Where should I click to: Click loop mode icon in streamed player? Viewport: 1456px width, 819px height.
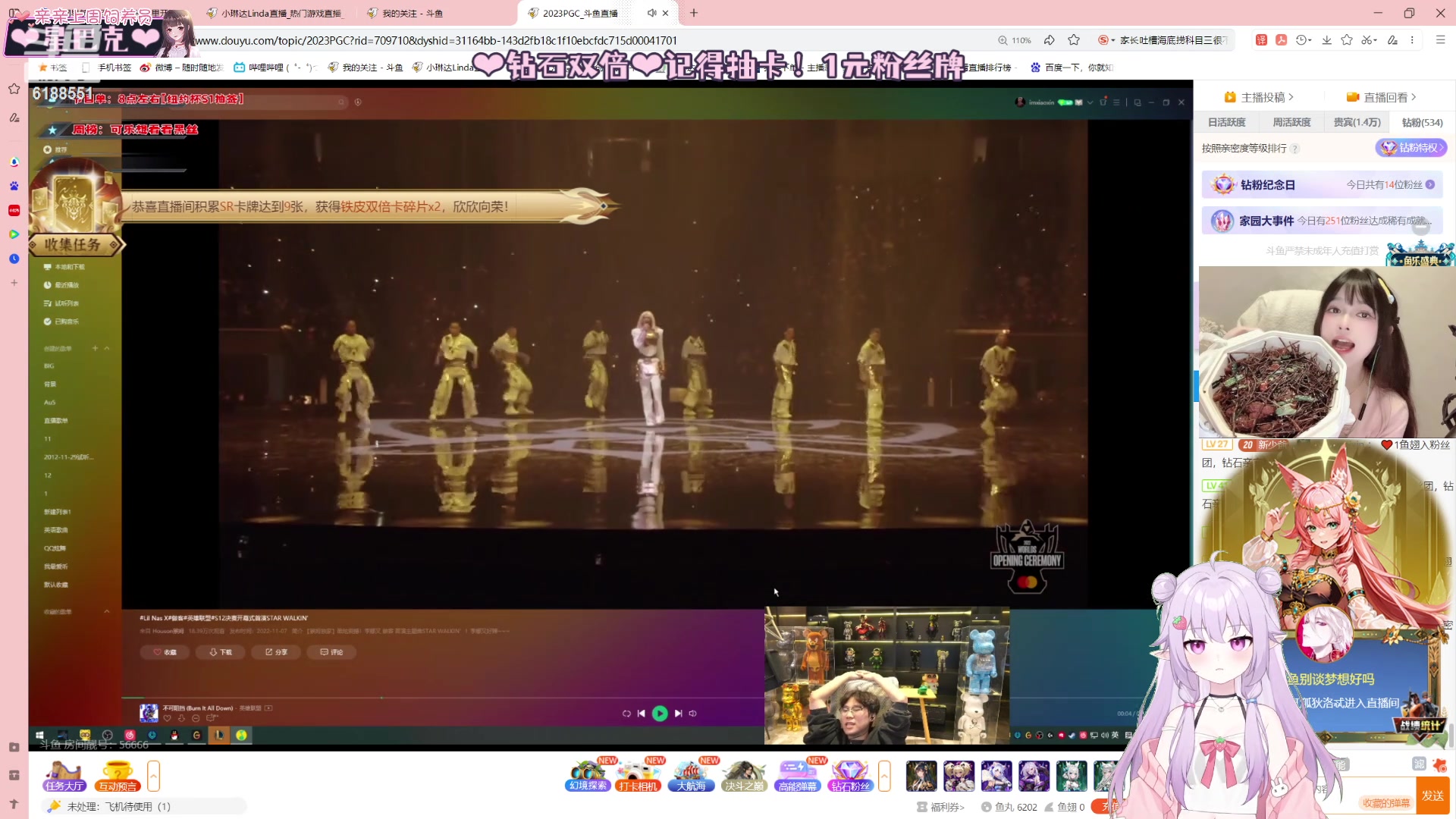click(626, 714)
